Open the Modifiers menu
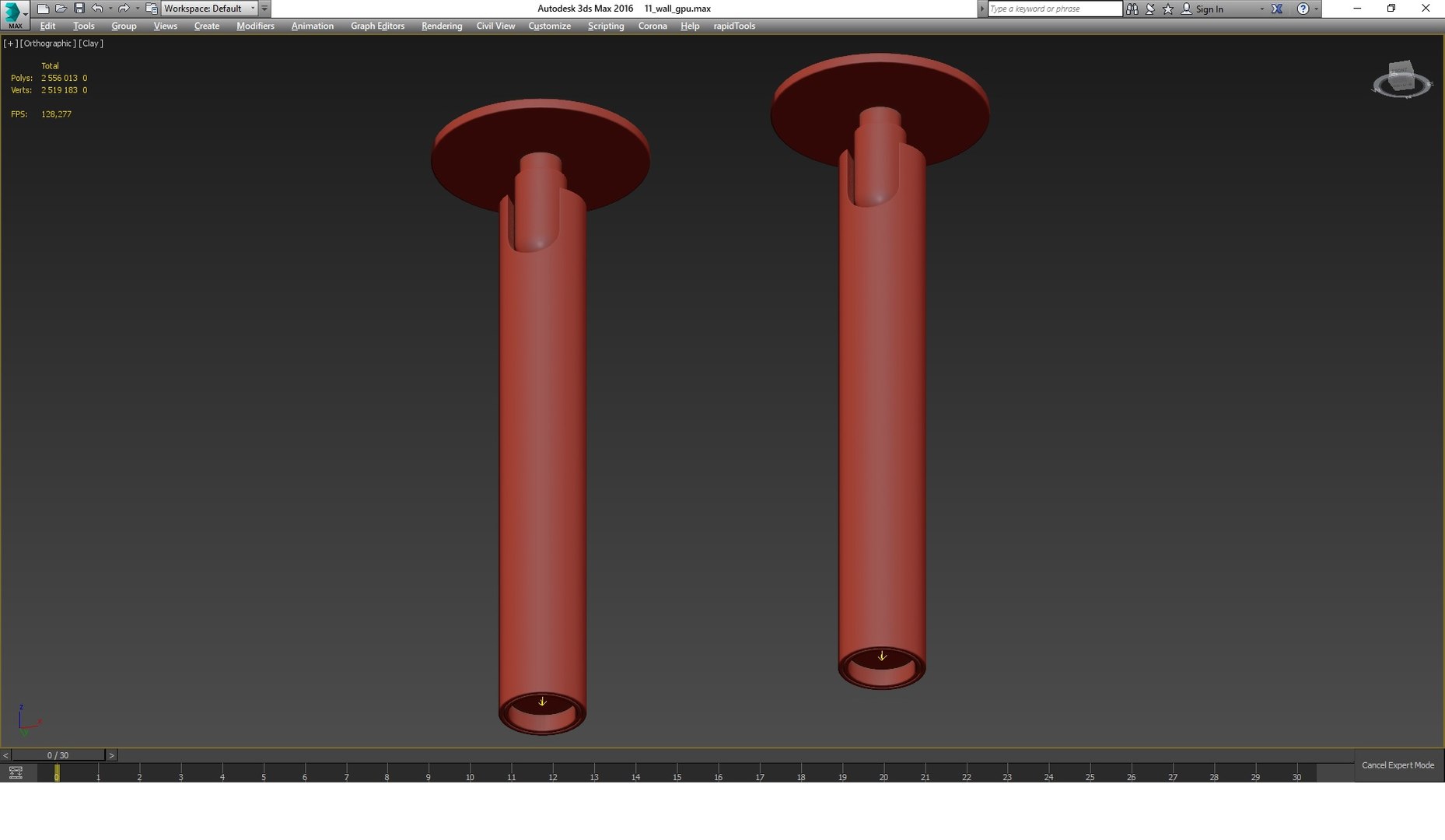Screen dimensions: 1445x840 point(255,26)
